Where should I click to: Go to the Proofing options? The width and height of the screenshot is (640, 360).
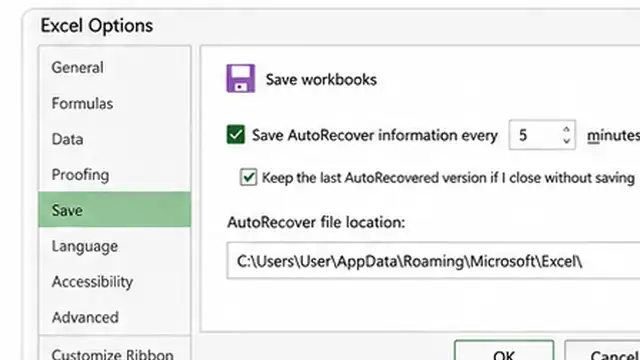114,175
